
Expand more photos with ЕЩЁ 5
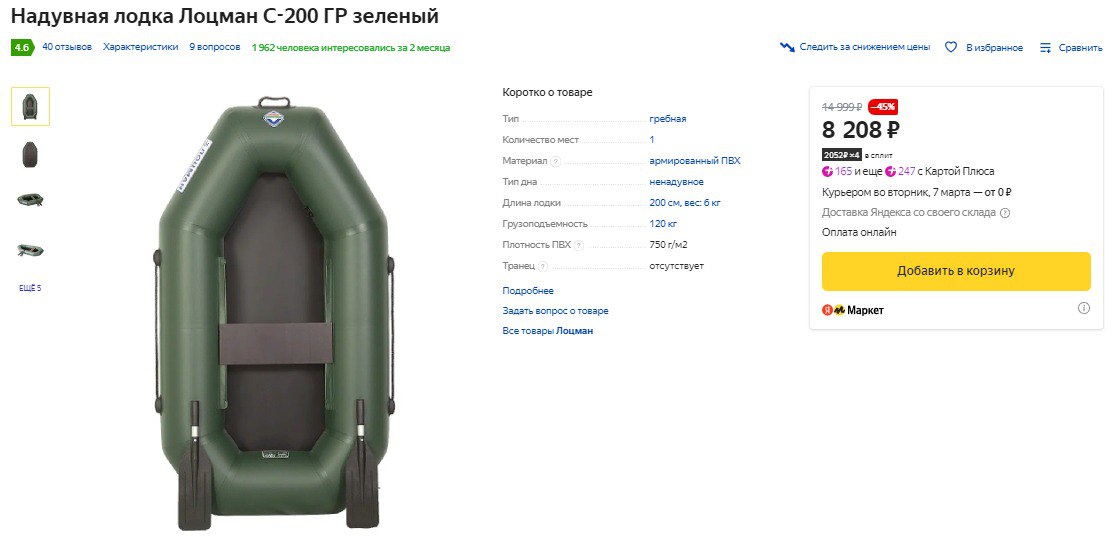(30, 288)
